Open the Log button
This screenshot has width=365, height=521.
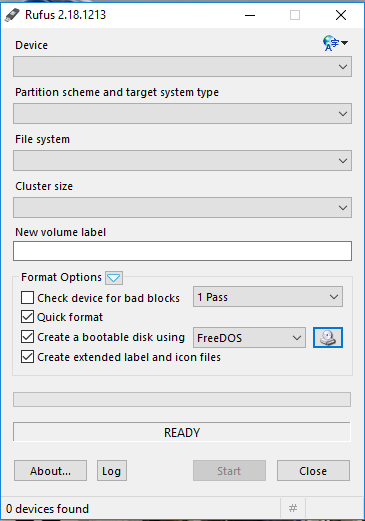pyautogui.click(x=112, y=471)
